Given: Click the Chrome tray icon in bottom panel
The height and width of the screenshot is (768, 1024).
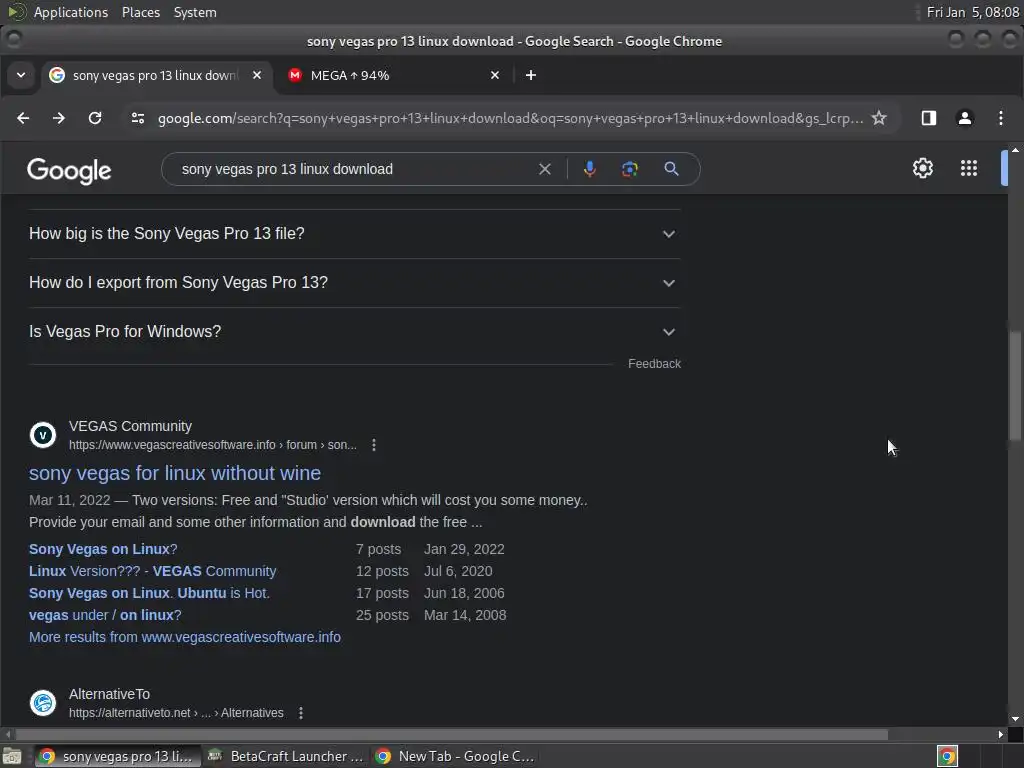Looking at the screenshot, I should [x=947, y=756].
